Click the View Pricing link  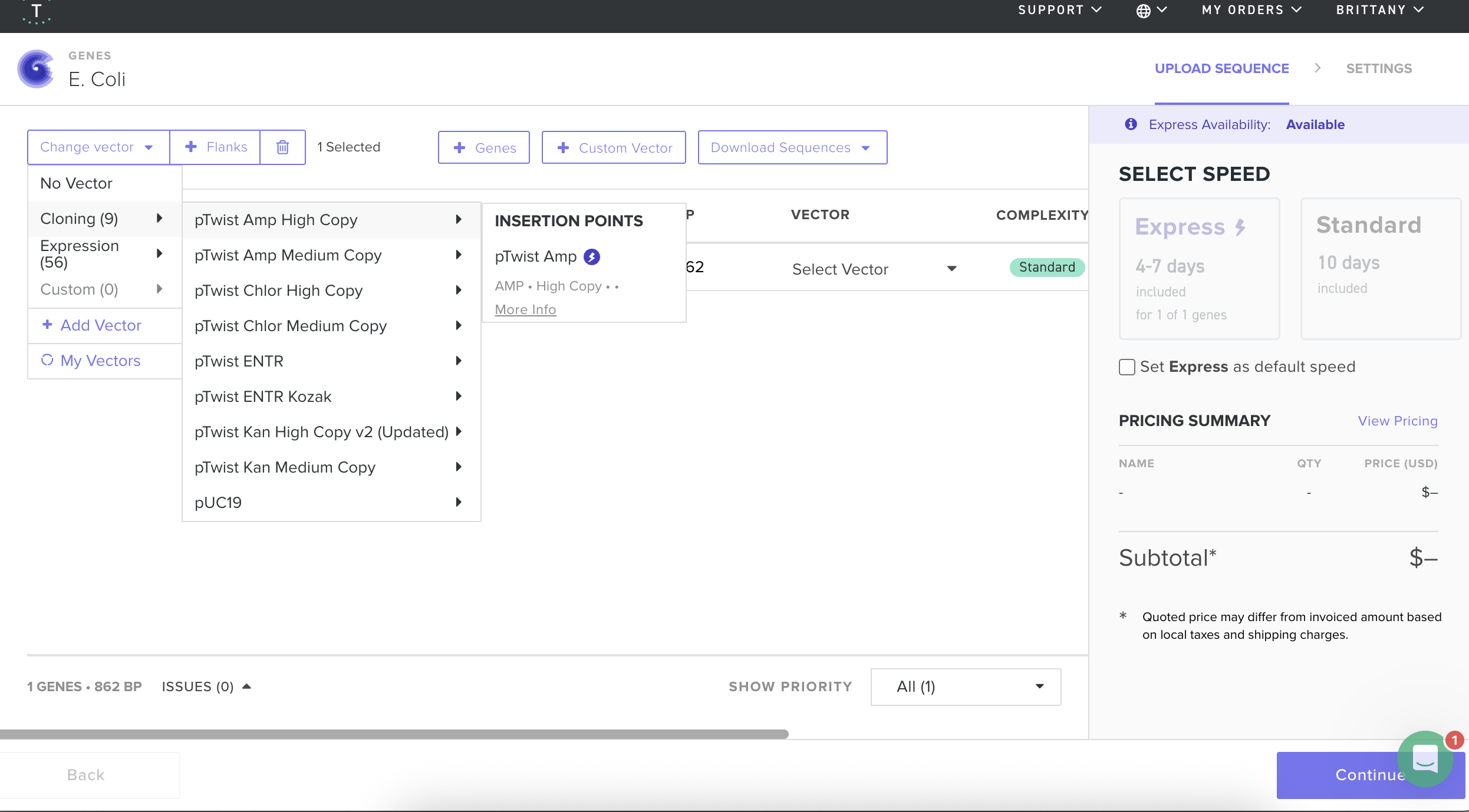1397,421
